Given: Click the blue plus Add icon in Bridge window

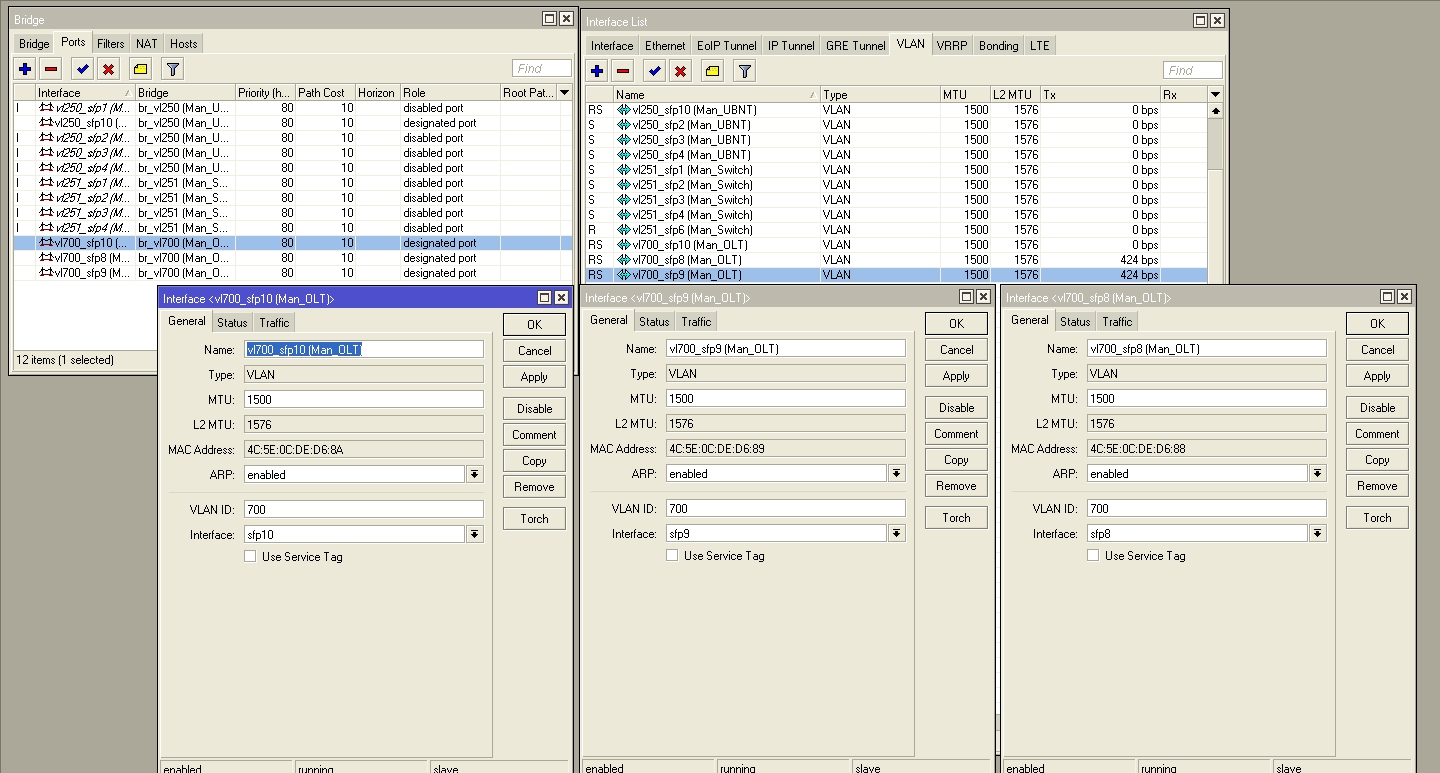Looking at the screenshot, I should pos(25,69).
